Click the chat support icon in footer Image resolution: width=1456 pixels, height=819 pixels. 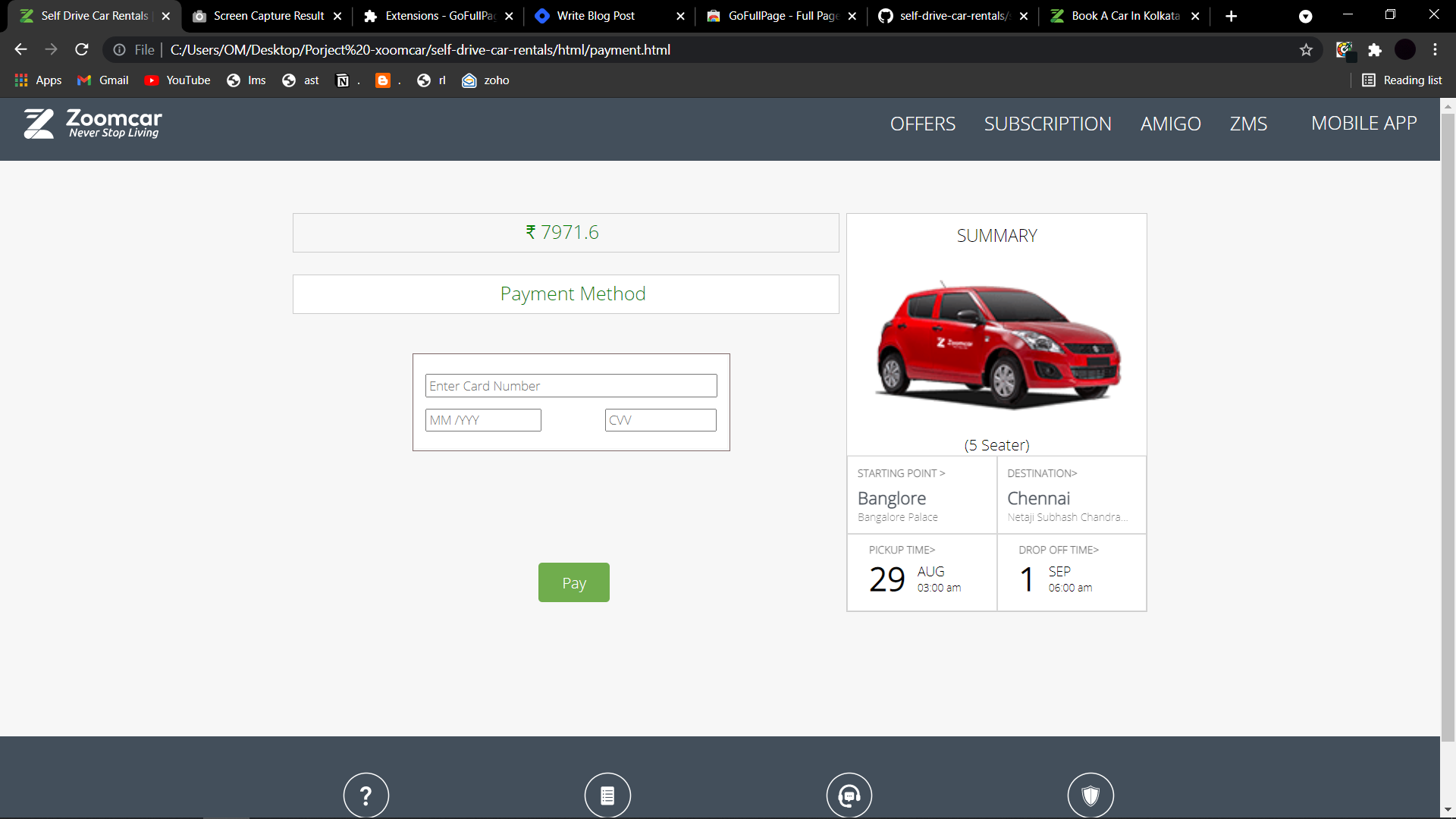(x=849, y=795)
